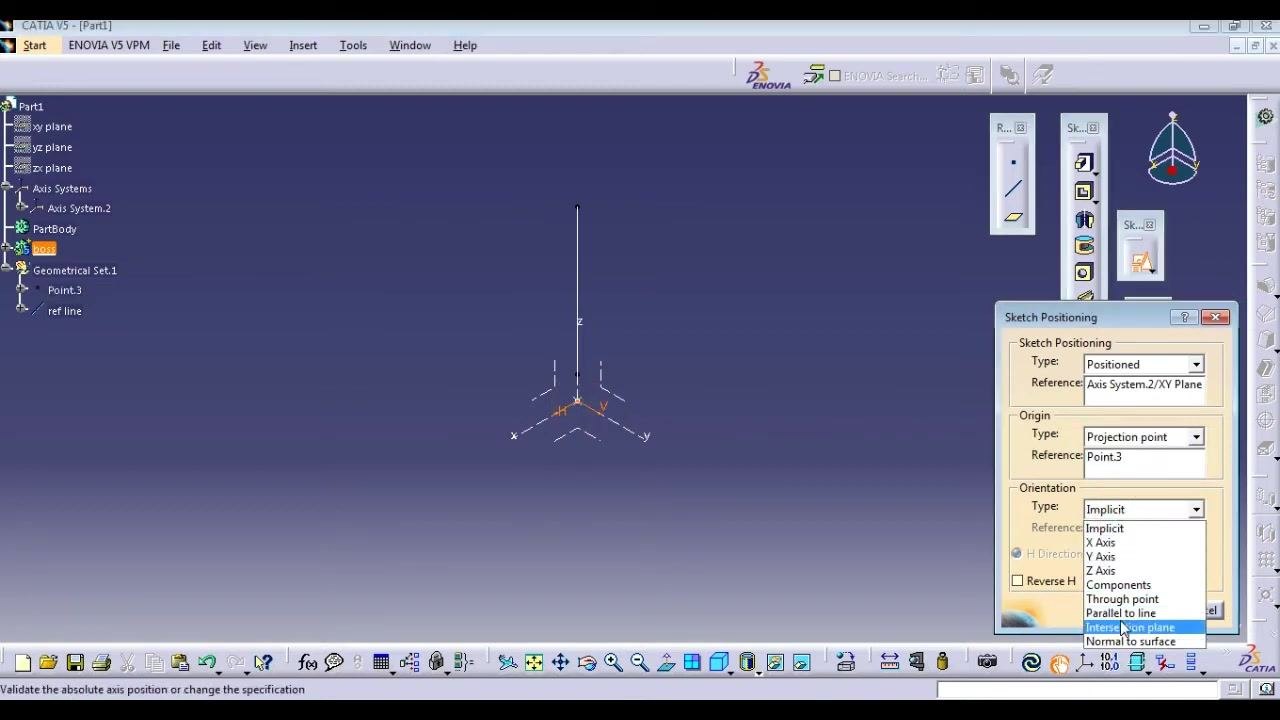Select the Pan four-arrow icon
Screen dimensions: 1280x720
point(560,662)
